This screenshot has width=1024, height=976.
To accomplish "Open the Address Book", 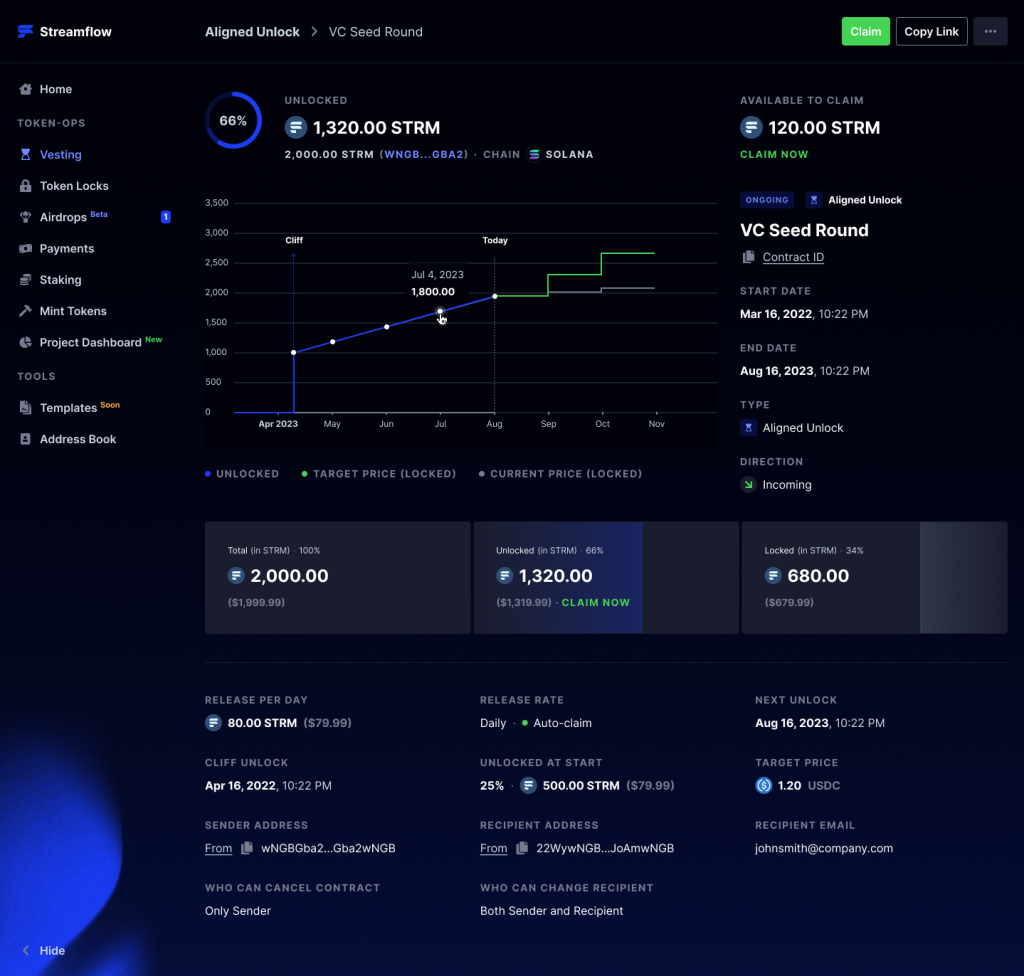I will (x=78, y=439).
